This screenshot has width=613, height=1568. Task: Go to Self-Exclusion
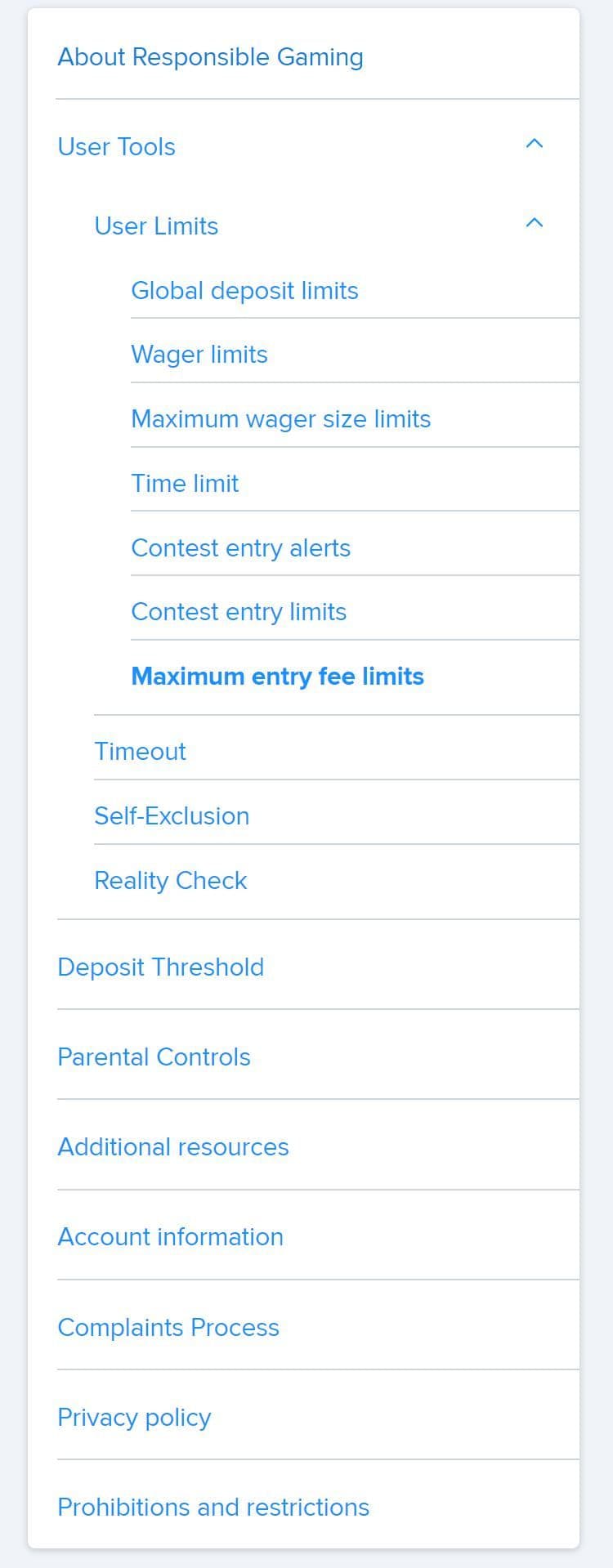point(172,815)
